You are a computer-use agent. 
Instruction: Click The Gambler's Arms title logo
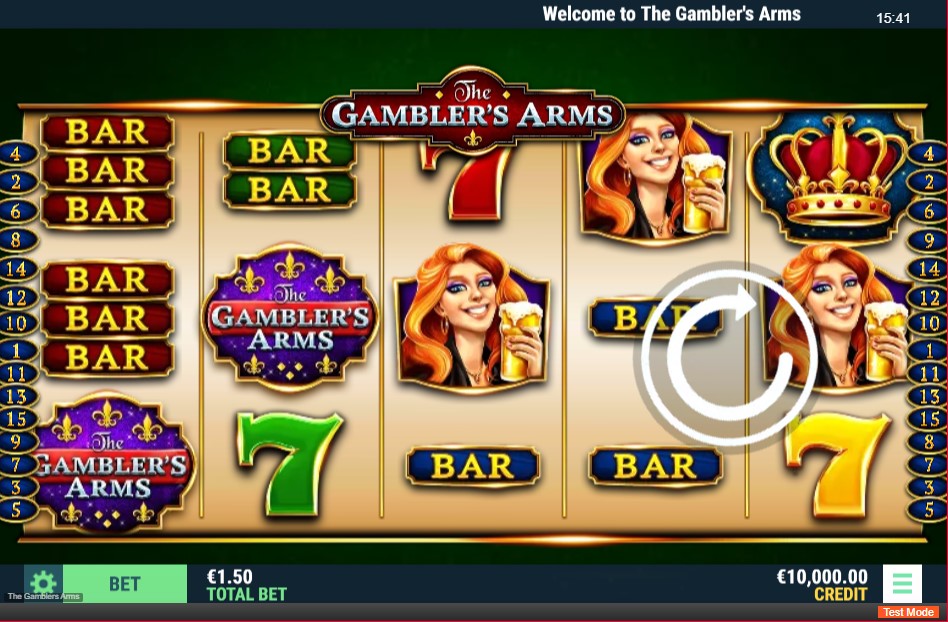[x=472, y=109]
